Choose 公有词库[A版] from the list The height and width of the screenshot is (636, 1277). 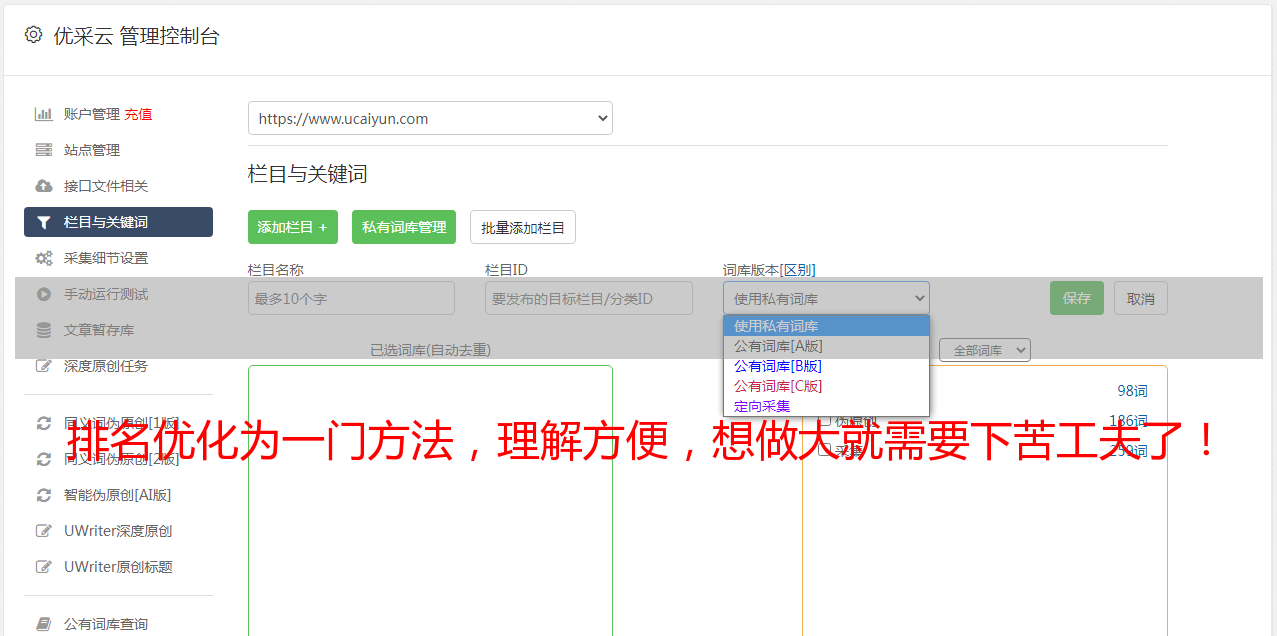826,346
